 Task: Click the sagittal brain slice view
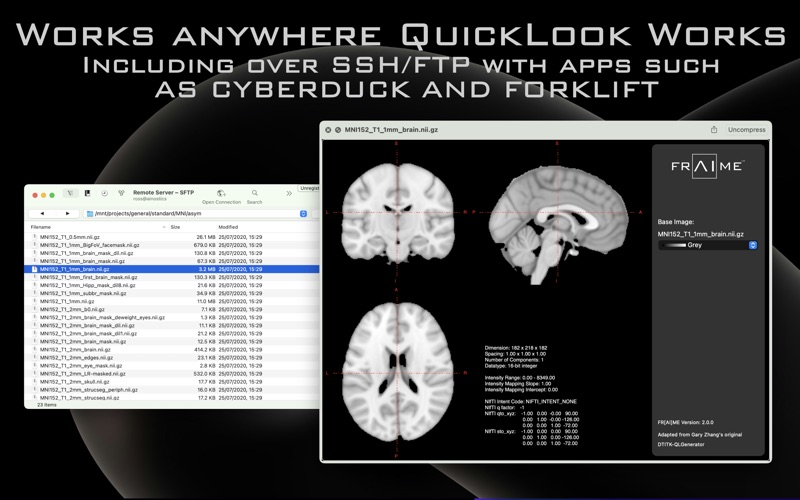coord(558,224)
